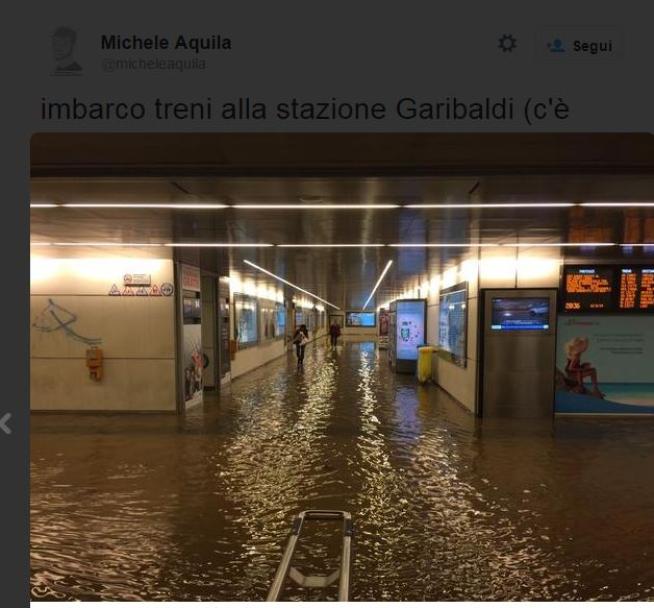Screen dimensions: 654x608
Task: Click the word Garibaldi in the tweet
Action: (454, 109)
